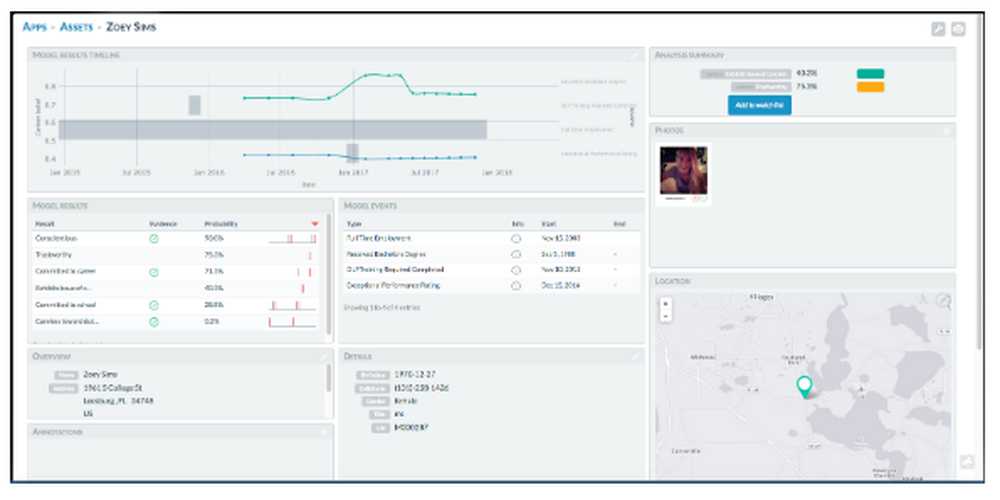The height and width of the screenshot is (500, 1000).
Task: Click the red sort arrow in Model Results
Action: (314, 224)
